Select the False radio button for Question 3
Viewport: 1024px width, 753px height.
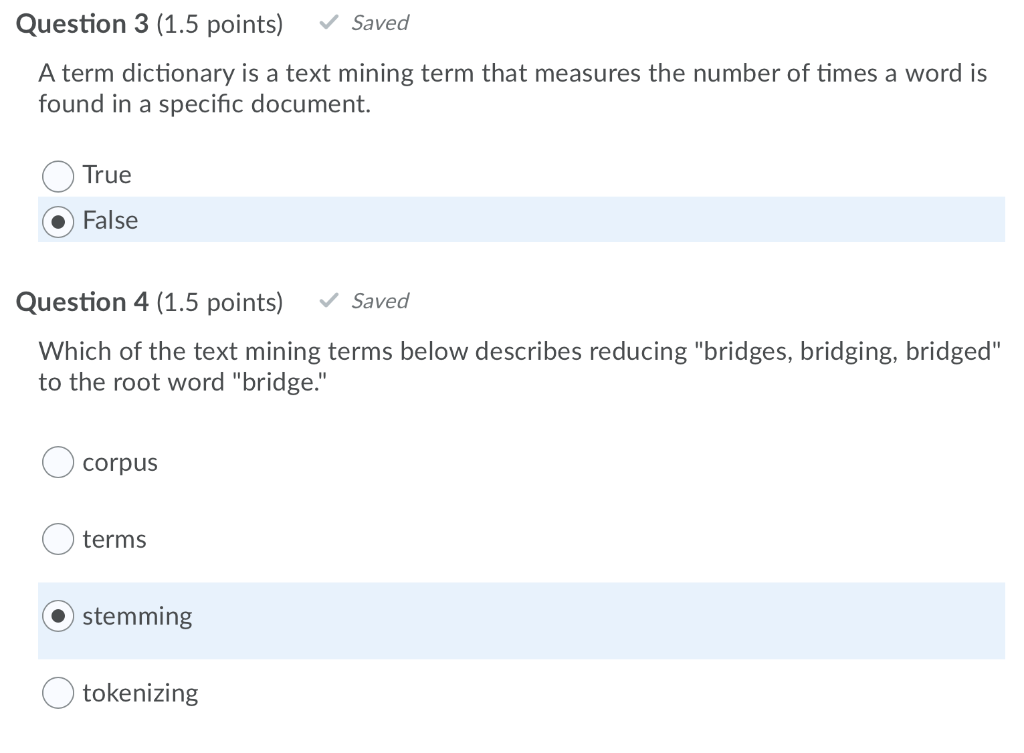coord(57,221)
